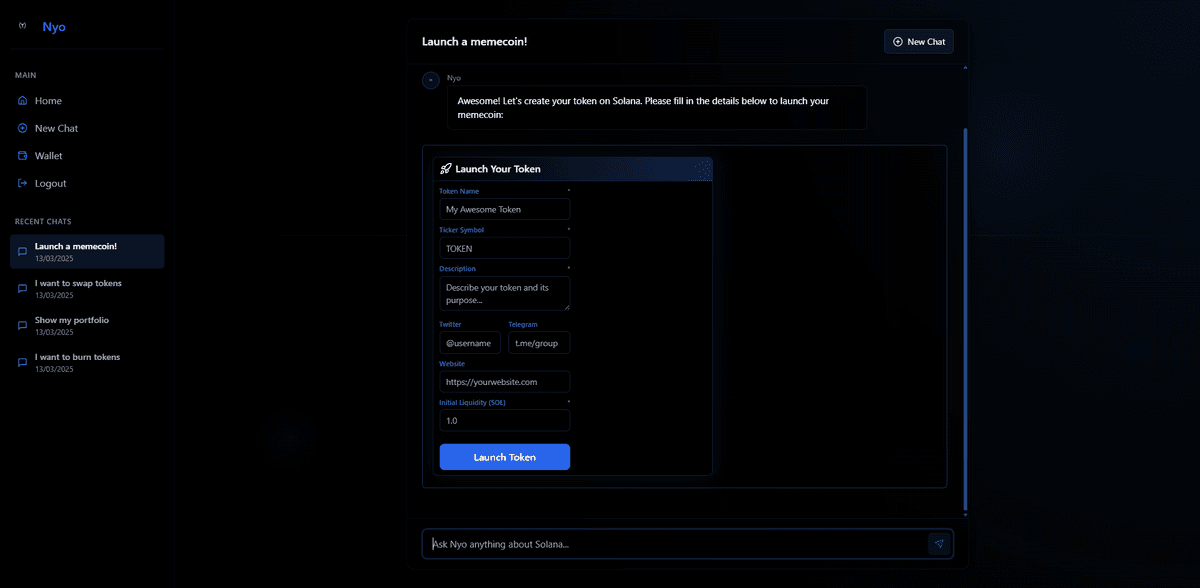
Task: Click chat icon beside I want to swap tokens
Action: coord(22,289)
